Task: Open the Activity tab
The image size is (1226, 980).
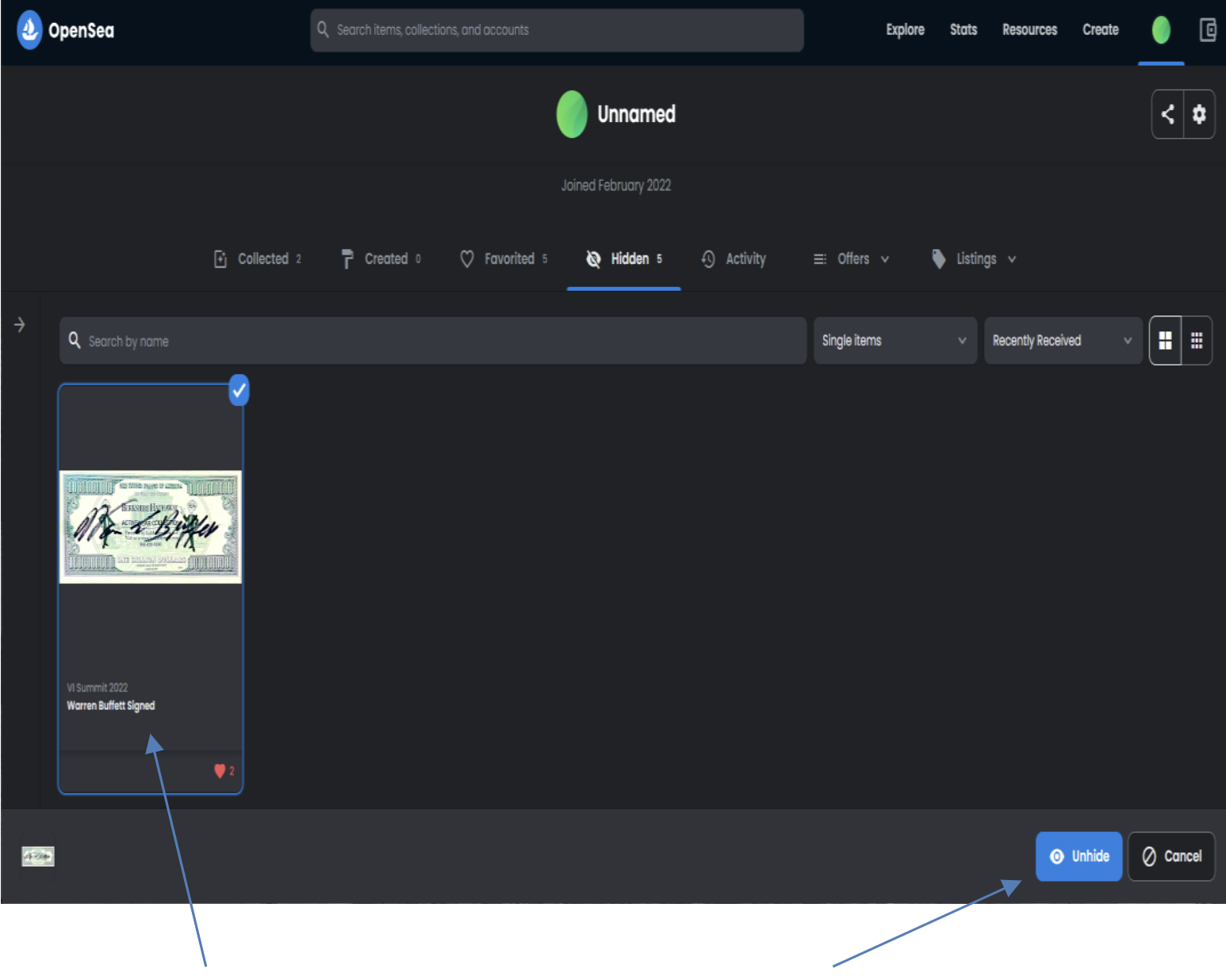Action: coord(734,258)
